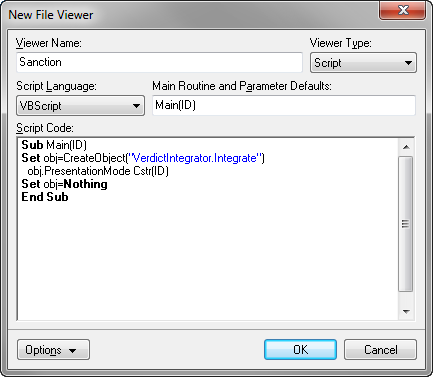The image size is (433, 377).
Task: Click the New File Viewer title bar
Action: click(190, 15)
